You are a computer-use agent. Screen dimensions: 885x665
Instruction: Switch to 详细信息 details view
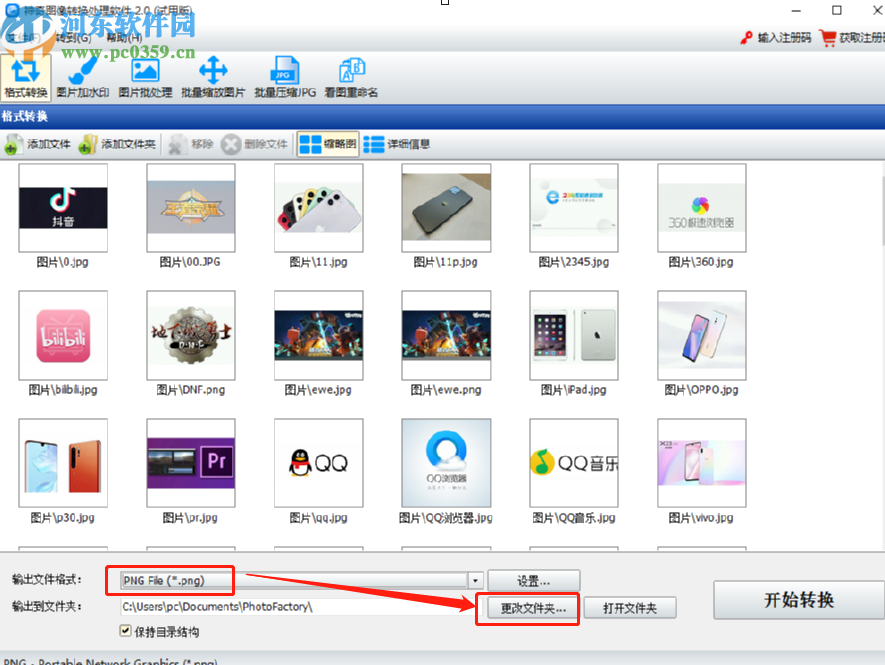pyautogui.click(x=397, y=145)
